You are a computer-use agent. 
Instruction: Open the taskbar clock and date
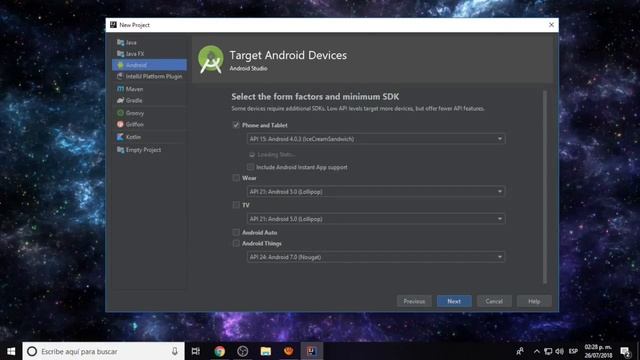[x=598, y=351]
